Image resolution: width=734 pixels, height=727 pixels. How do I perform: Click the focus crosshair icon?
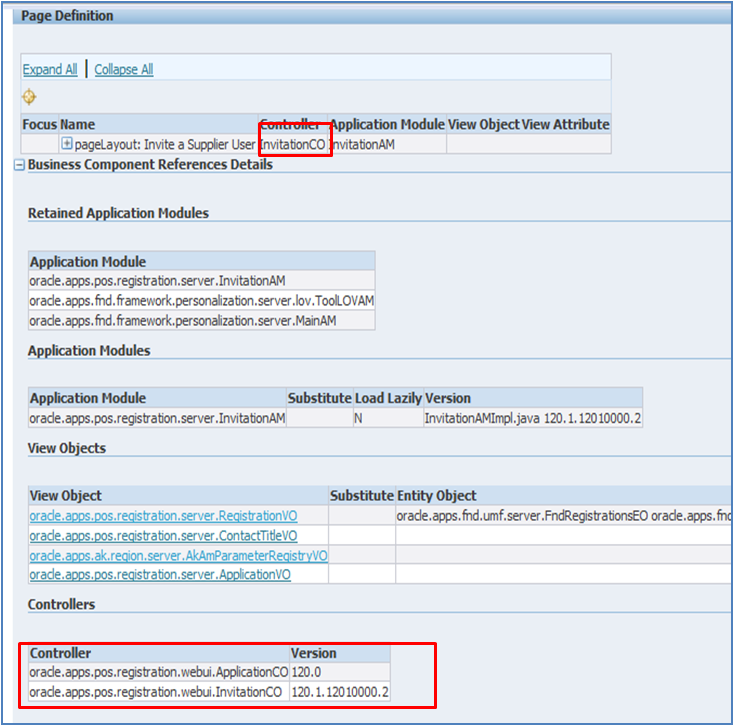[29, 97]
